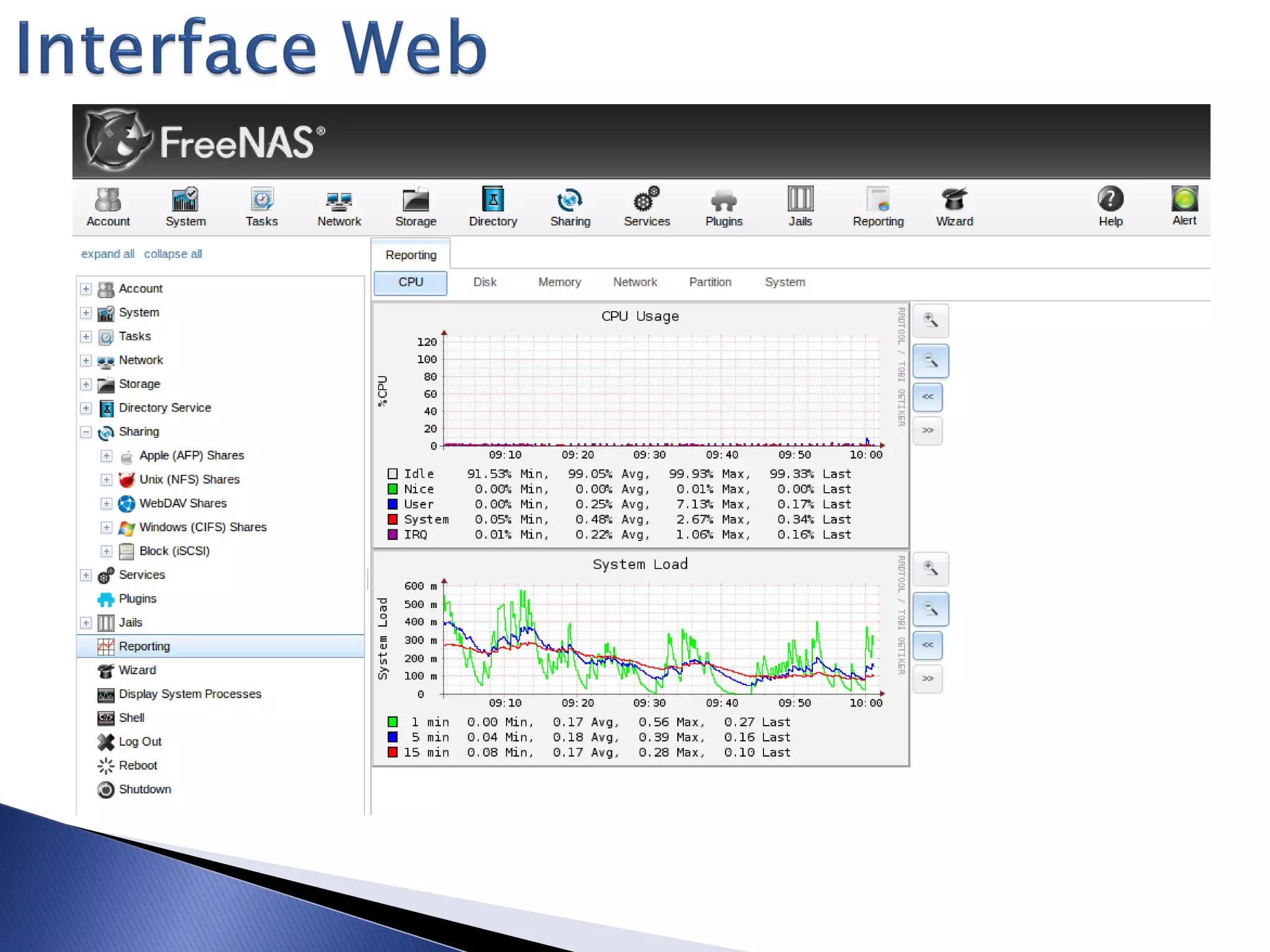Zoom in on the CPU Usage graph

930,321
